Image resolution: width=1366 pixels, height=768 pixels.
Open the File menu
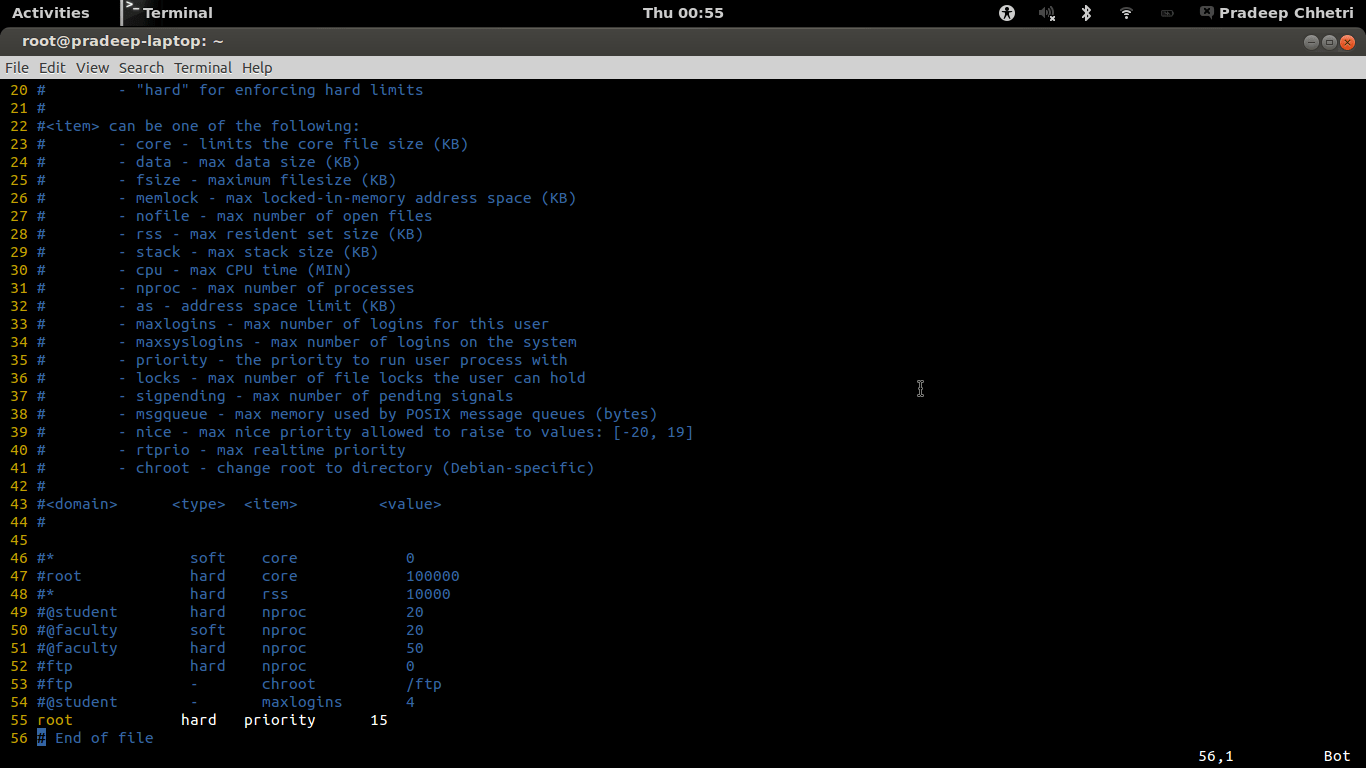click(17, 68)
